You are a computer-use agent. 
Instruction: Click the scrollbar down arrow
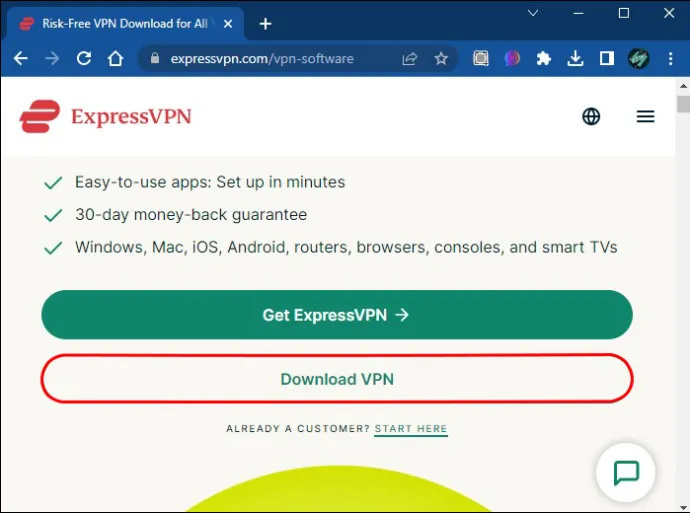pyautogui.click(x=683, y=508)
